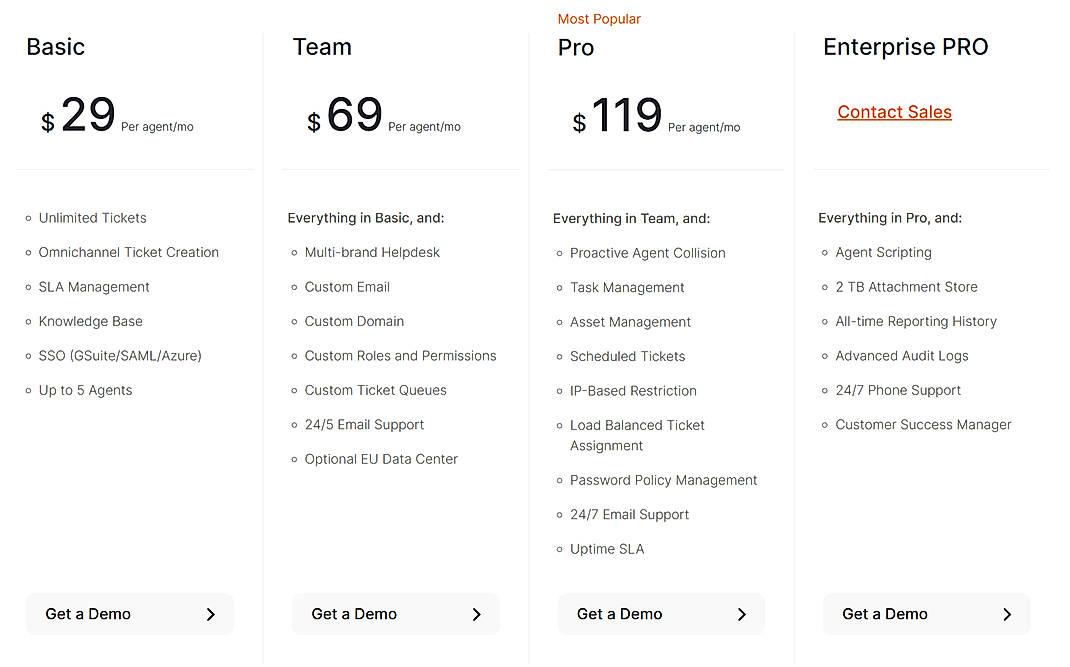
Task: Select the Enterprise PRO plan heading
Action: pos(905,47)
